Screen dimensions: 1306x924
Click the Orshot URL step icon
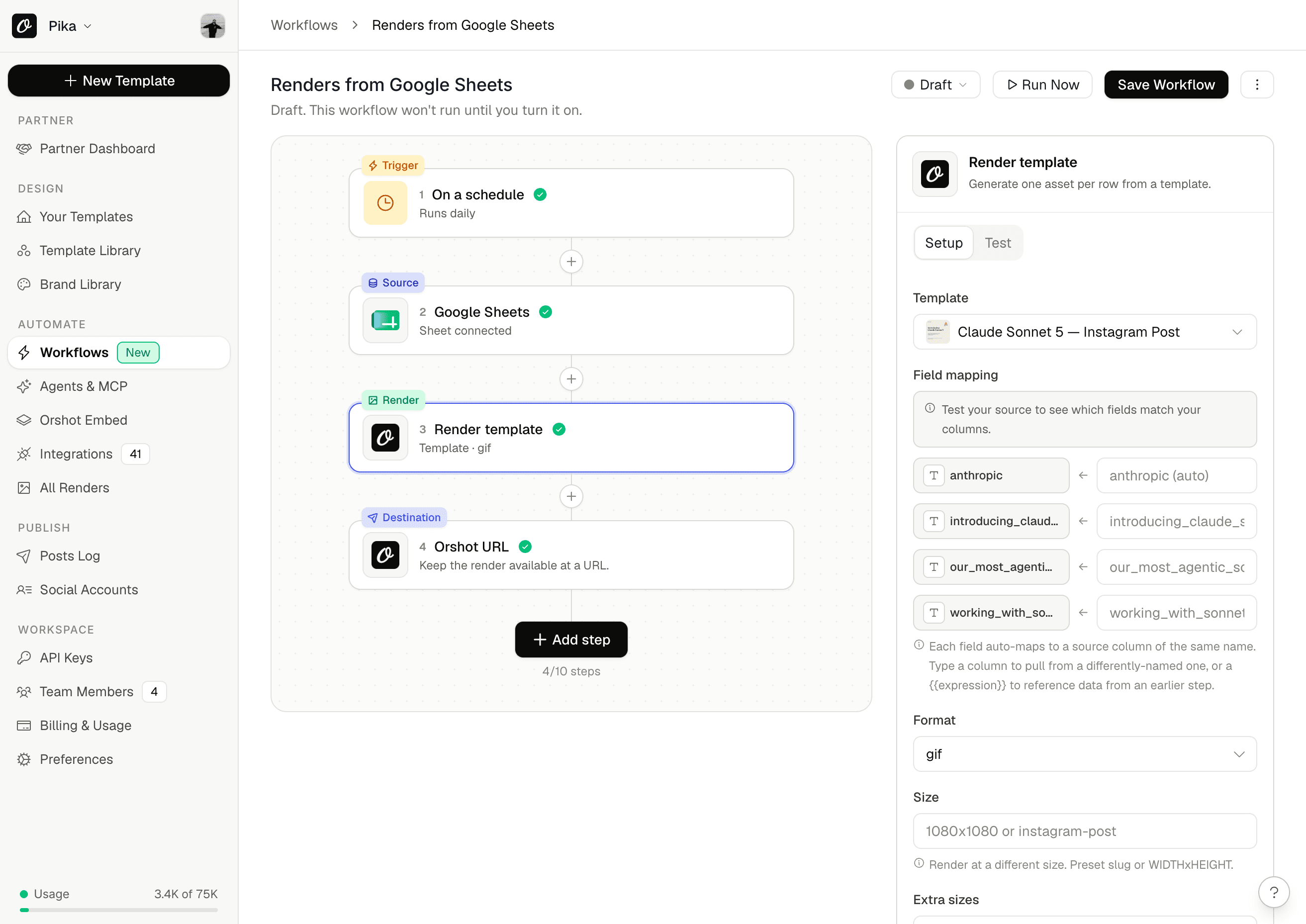(385, 554)
